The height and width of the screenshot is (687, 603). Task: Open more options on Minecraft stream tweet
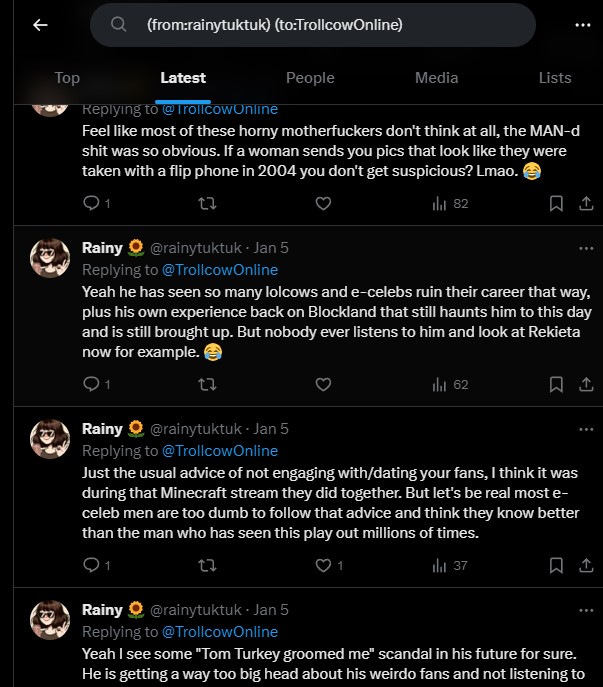585,429
